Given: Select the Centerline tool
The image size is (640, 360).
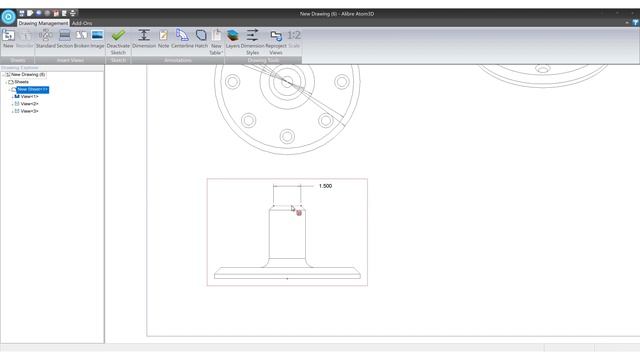Looking at the screenshot, I should point(182,39).
